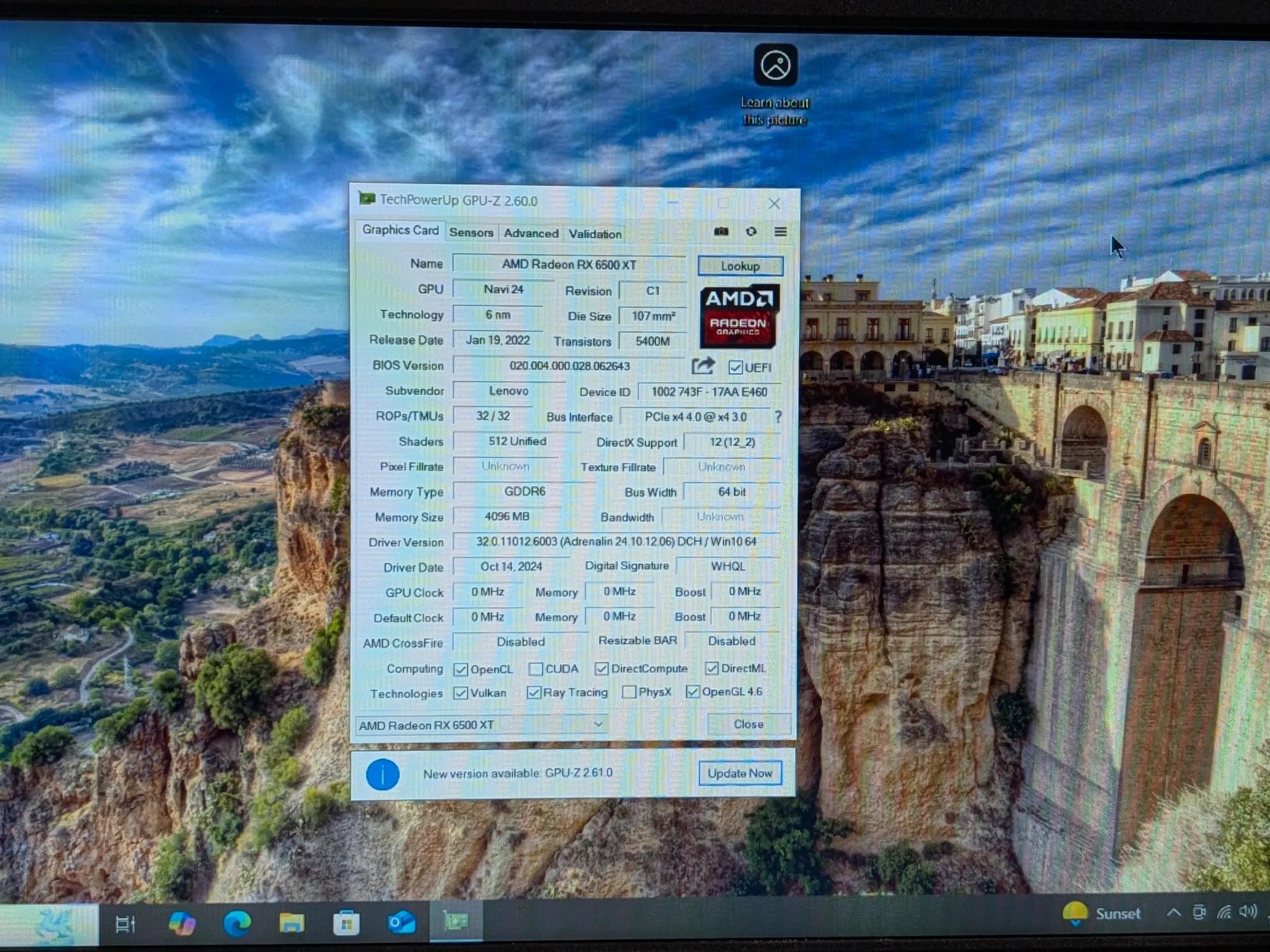
Task: Click the GPU-Z refresh icon
Action: [x=751, y=231]
